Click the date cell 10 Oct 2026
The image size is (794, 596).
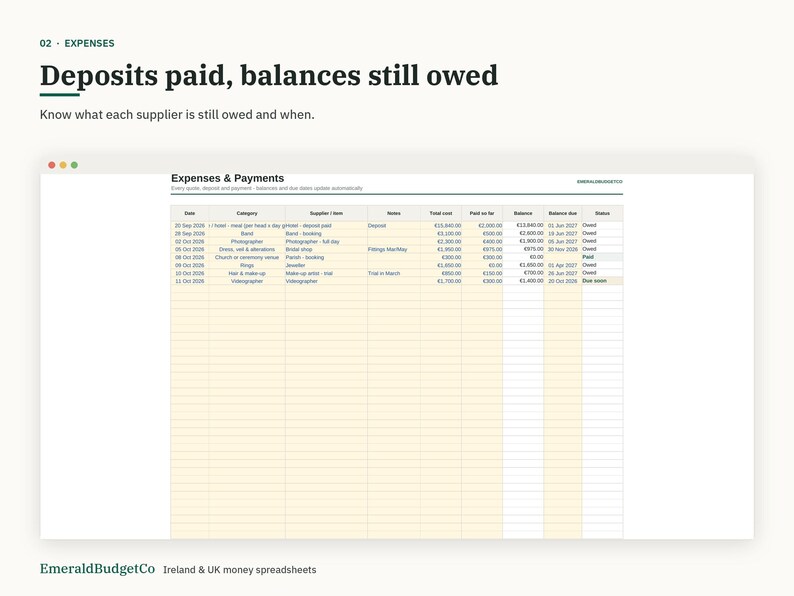tap(190, 273)
